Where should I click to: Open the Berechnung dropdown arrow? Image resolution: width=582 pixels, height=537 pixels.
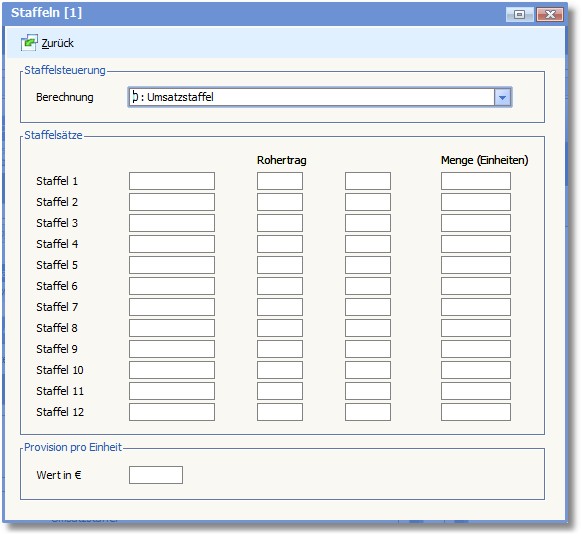(x=503, y=98)
